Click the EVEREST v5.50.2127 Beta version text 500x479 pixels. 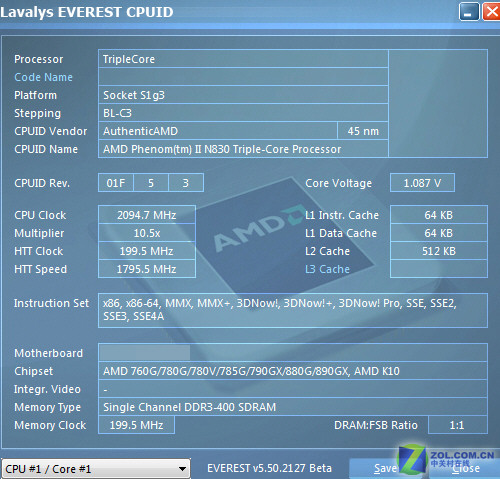click(x=269, y=468)
